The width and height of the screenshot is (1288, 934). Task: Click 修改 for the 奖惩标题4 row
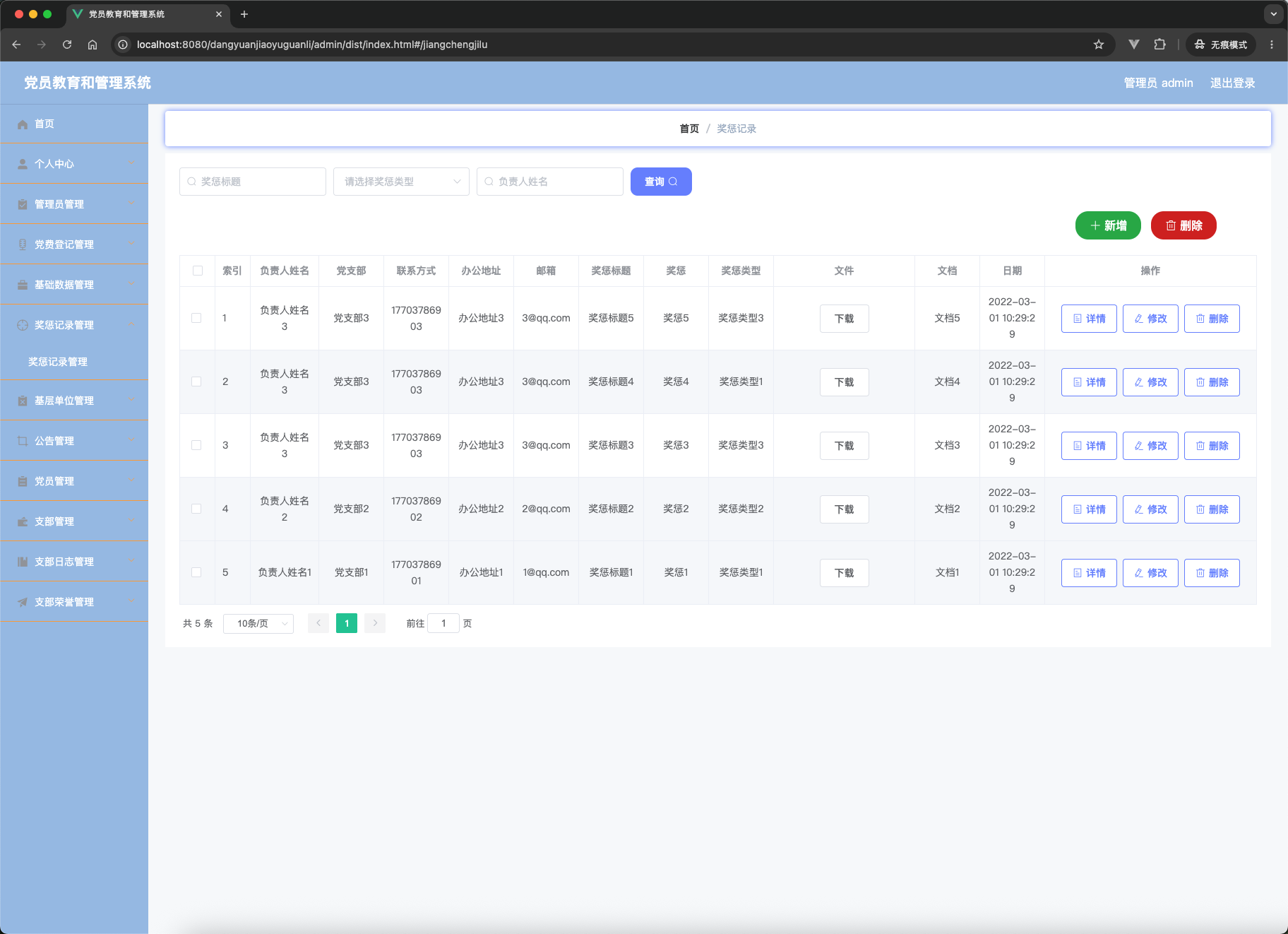[x=1150, y=382]
